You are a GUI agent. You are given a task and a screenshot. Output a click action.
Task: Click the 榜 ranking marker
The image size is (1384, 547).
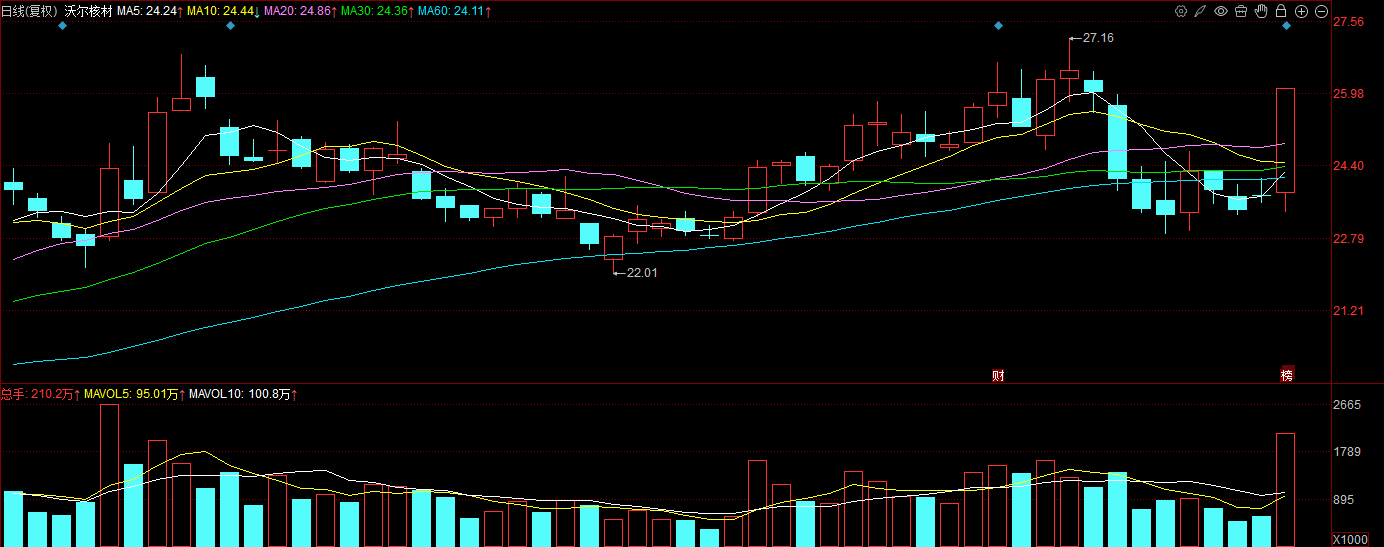click(x=1287, y=375)
